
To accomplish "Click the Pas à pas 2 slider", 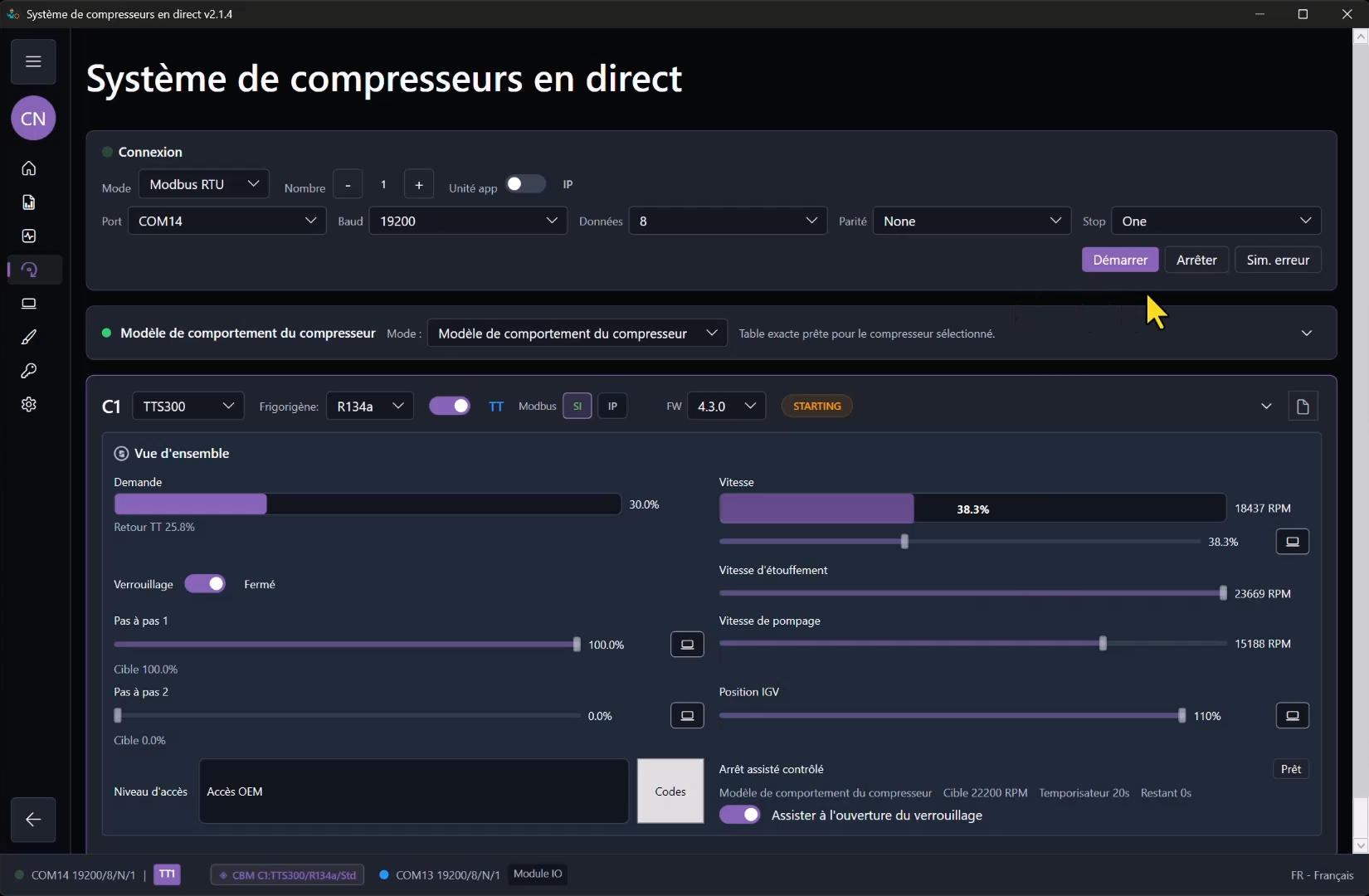I will (x=347, y=716).
